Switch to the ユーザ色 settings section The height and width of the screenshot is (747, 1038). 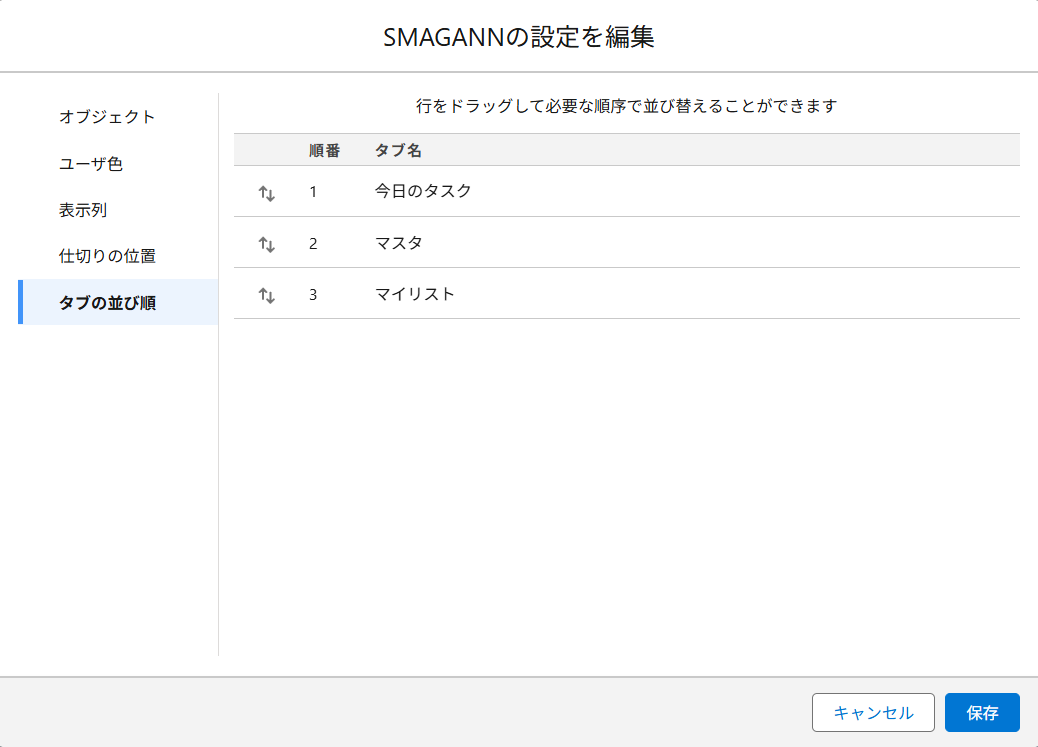(91, 164)
